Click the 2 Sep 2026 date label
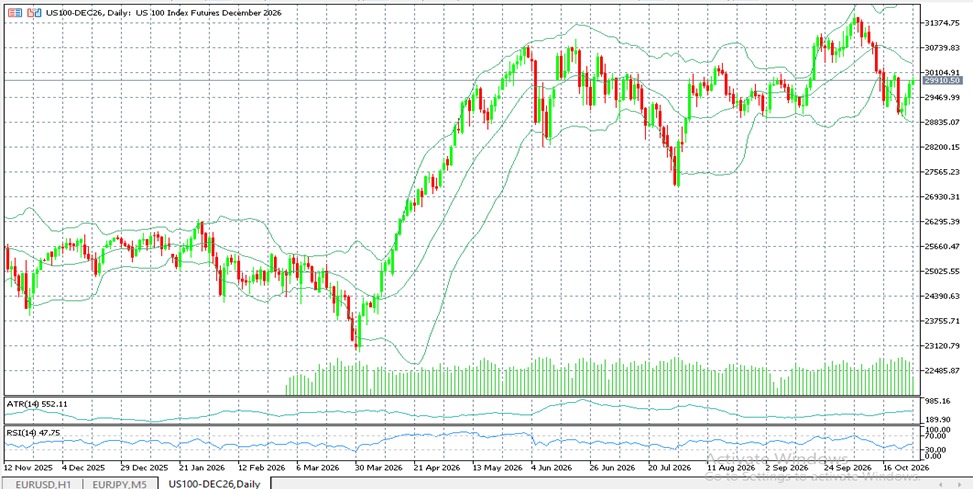 [787, 467]
